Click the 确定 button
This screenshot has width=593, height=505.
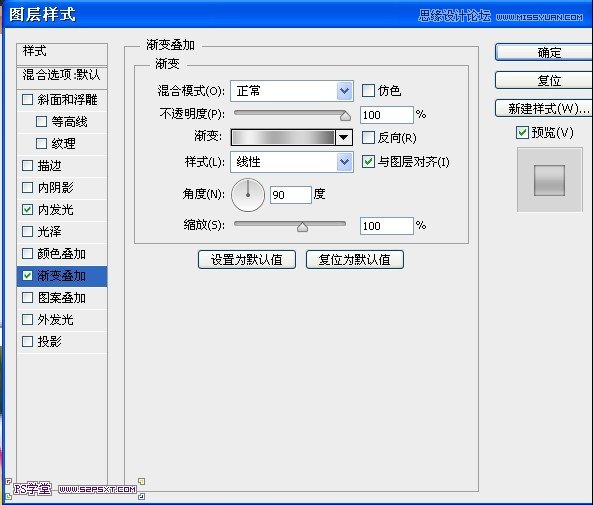tap(544, 52)
